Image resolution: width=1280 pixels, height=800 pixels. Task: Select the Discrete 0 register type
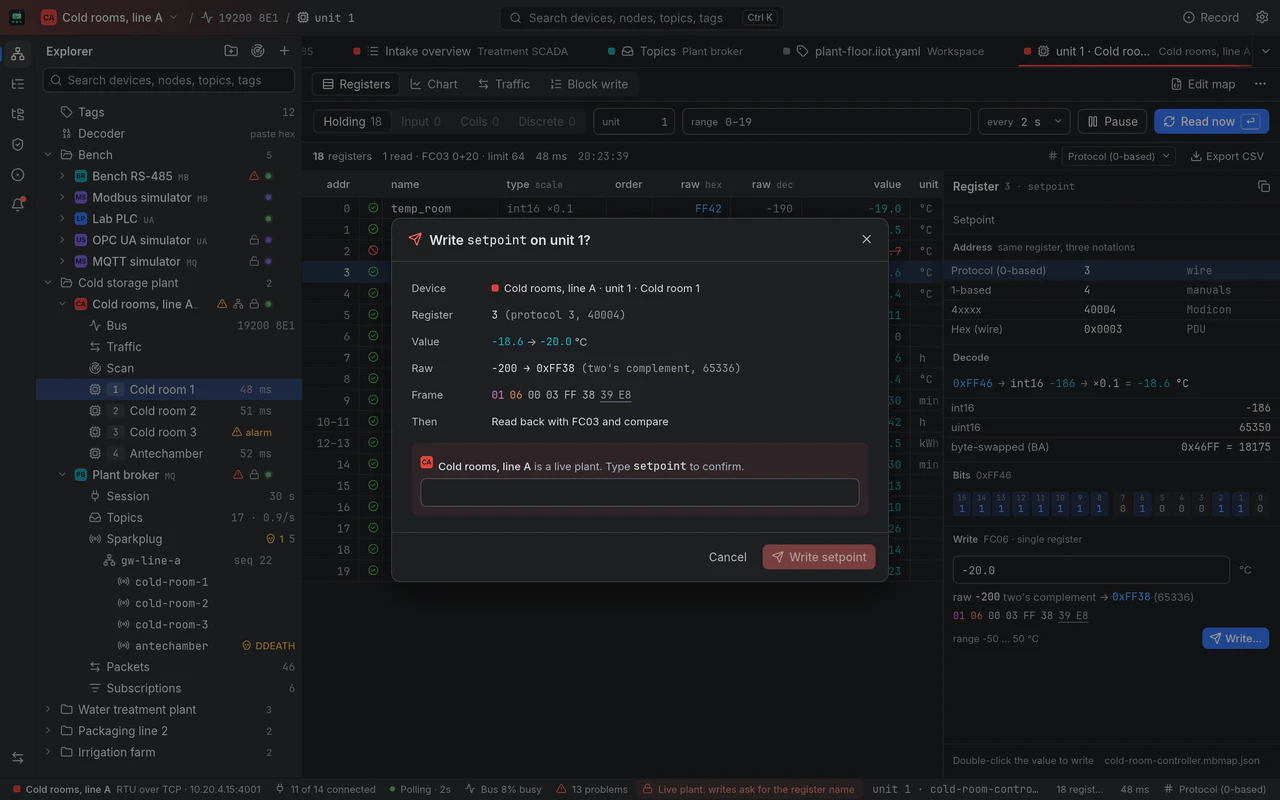547,121
